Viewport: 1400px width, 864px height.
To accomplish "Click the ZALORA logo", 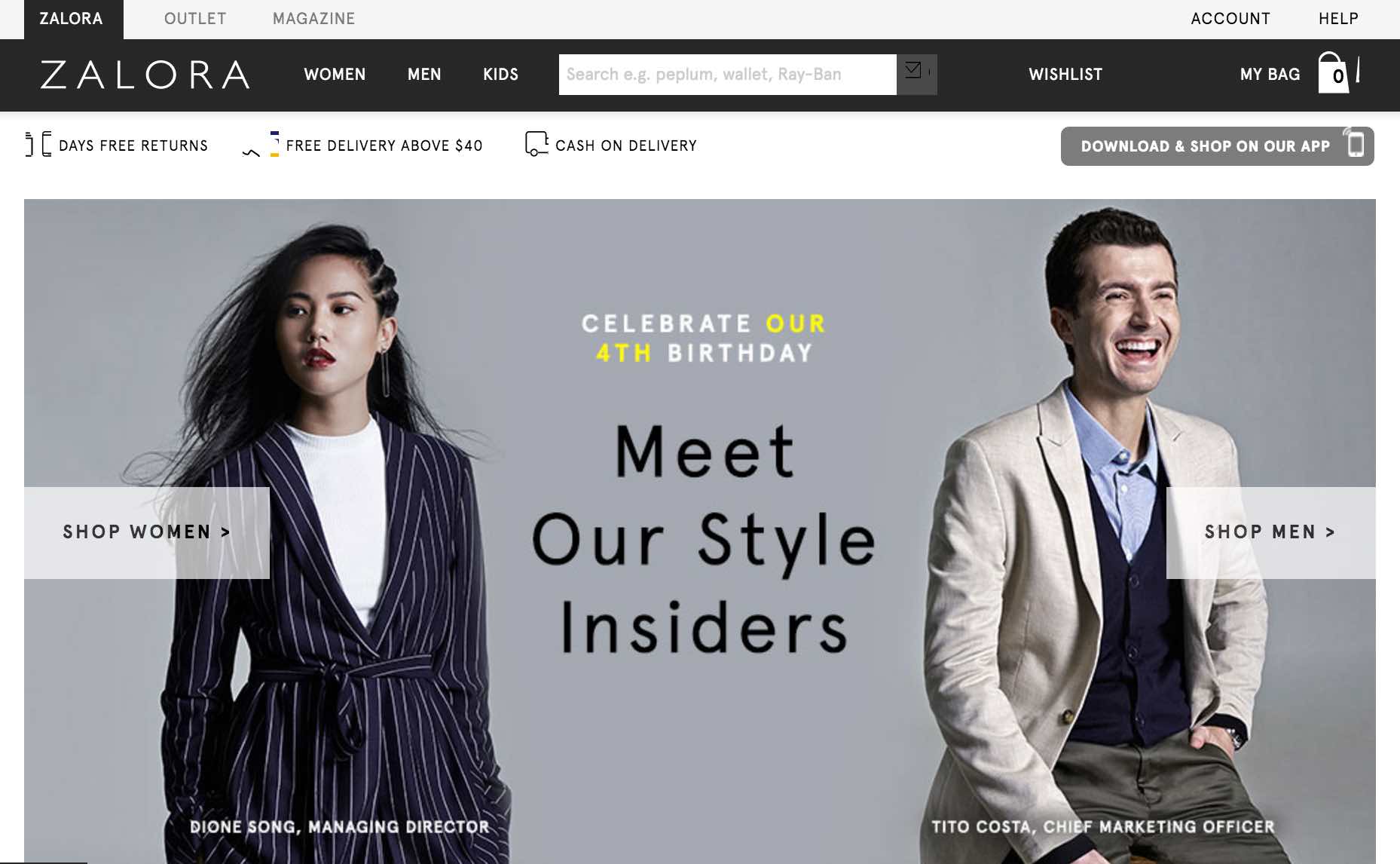I will pos(145,75).
